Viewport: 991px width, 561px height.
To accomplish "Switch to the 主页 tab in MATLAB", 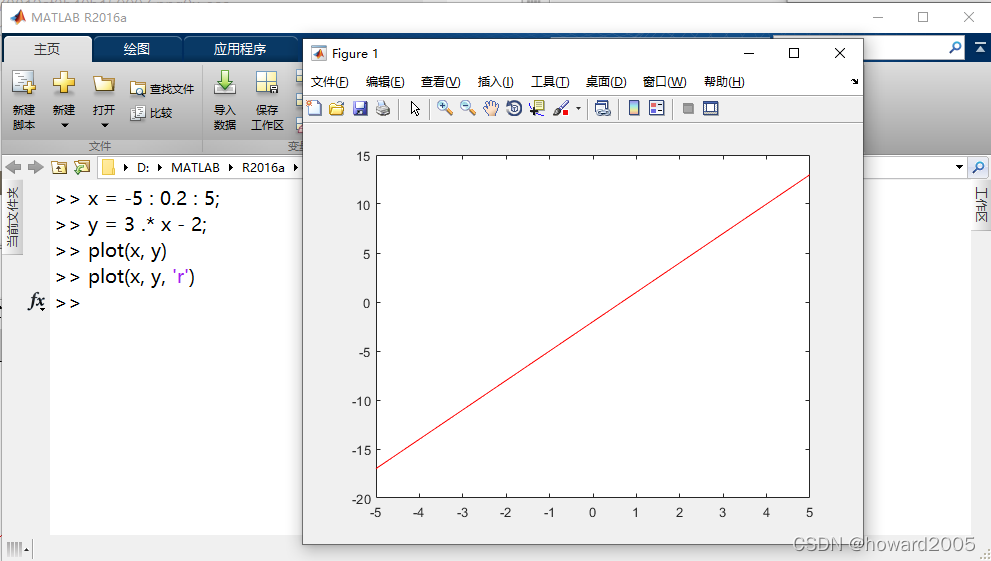I will pos(47,49).
